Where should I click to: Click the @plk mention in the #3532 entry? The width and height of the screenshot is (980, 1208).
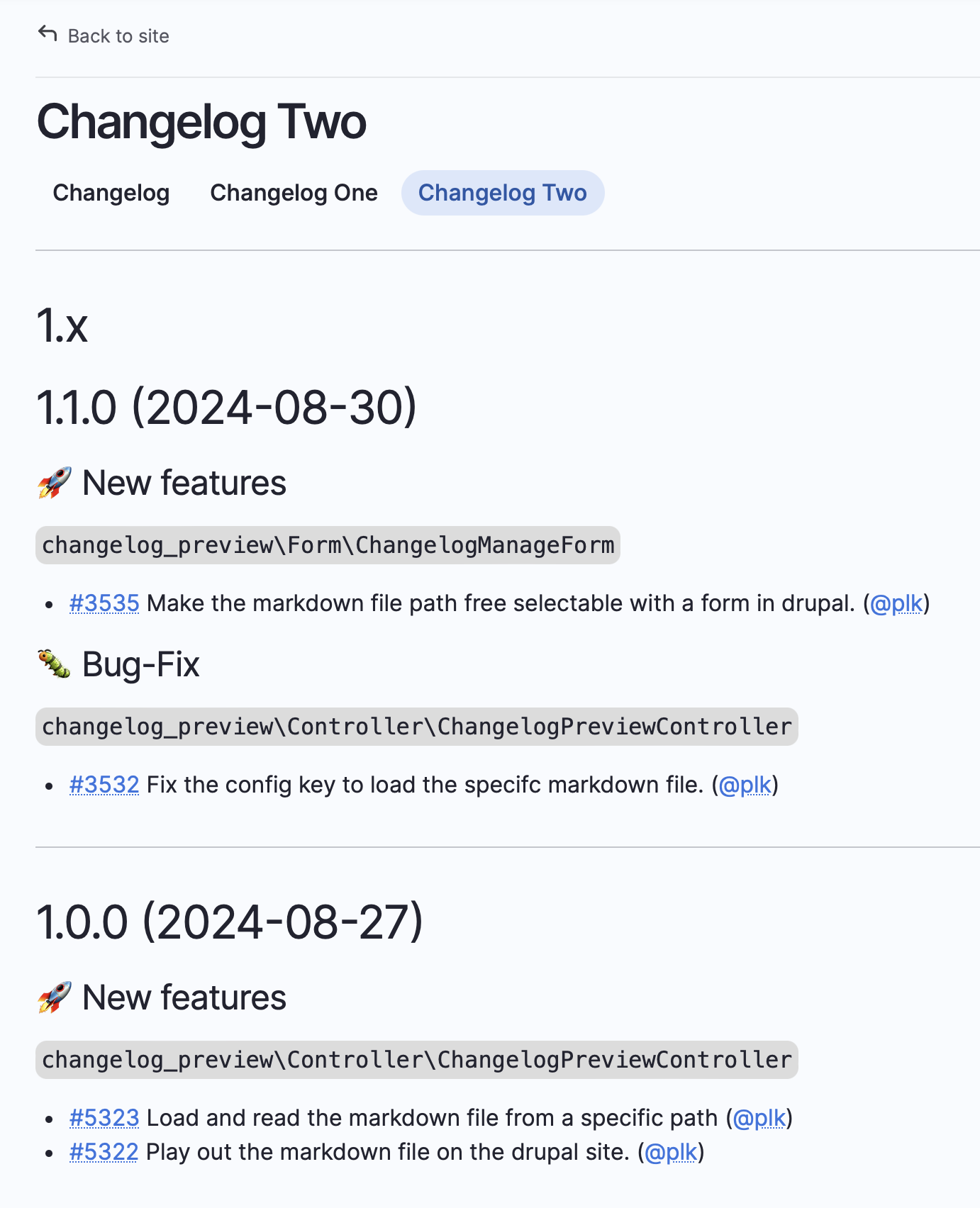click(745, 785)
